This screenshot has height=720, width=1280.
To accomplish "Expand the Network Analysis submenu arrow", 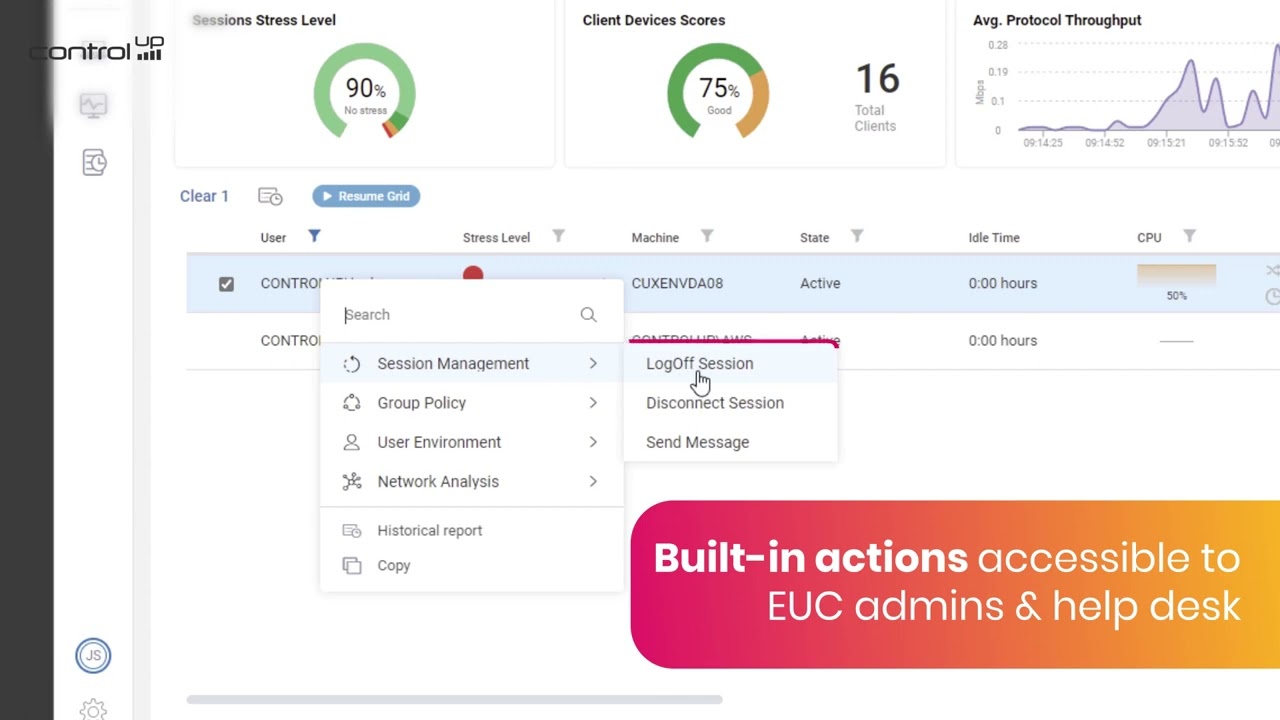I will click(x=593, y=481).
